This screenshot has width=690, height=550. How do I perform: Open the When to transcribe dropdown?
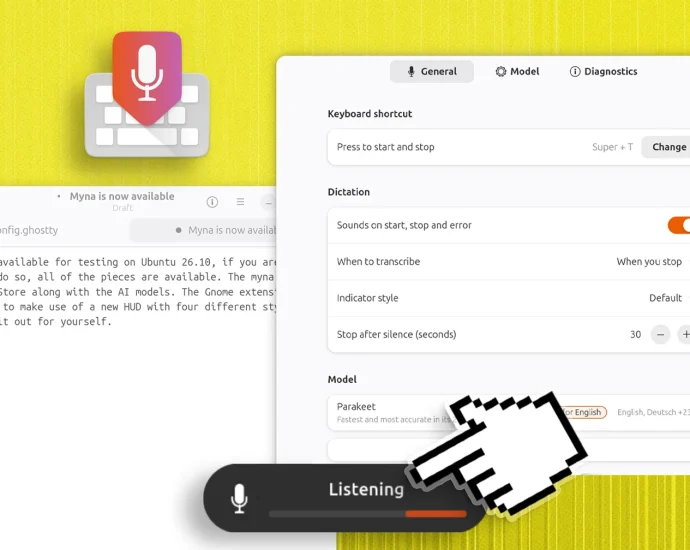[653, 261]
